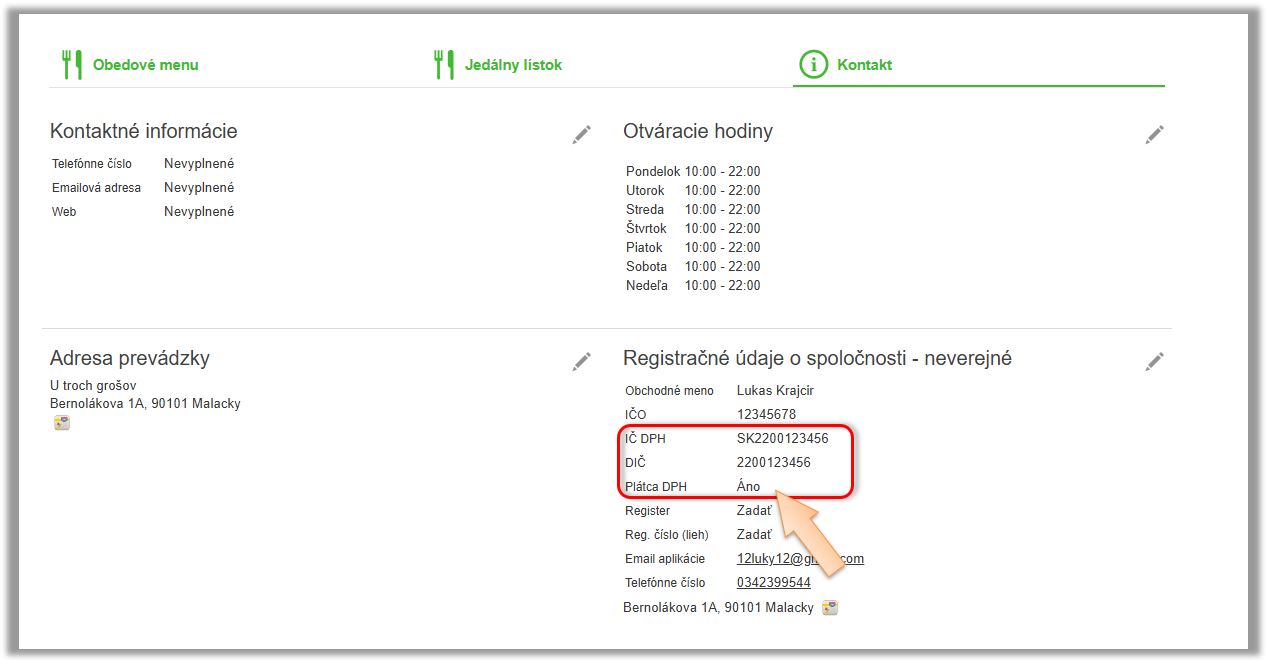This screenshot has width=1268, height=660.
Task: Edit Adresa prevádzky using pencil icon
Action: tap(581, 362)
